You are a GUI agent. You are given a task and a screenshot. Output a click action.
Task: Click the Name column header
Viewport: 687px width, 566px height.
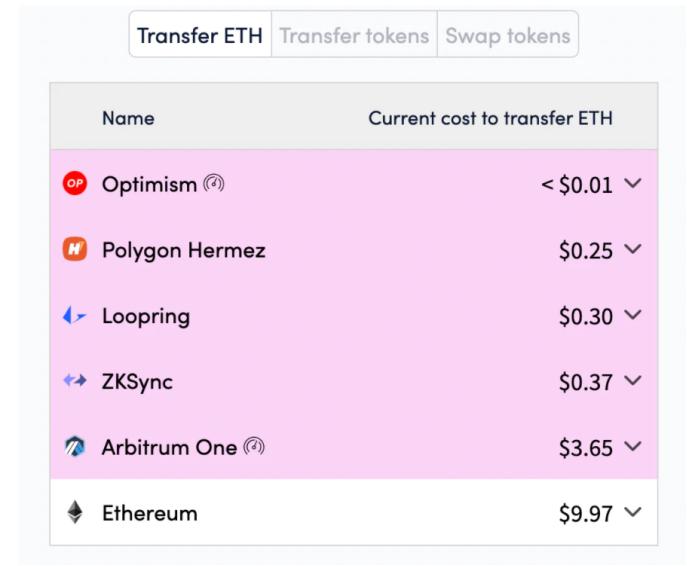tap(128, 118)
